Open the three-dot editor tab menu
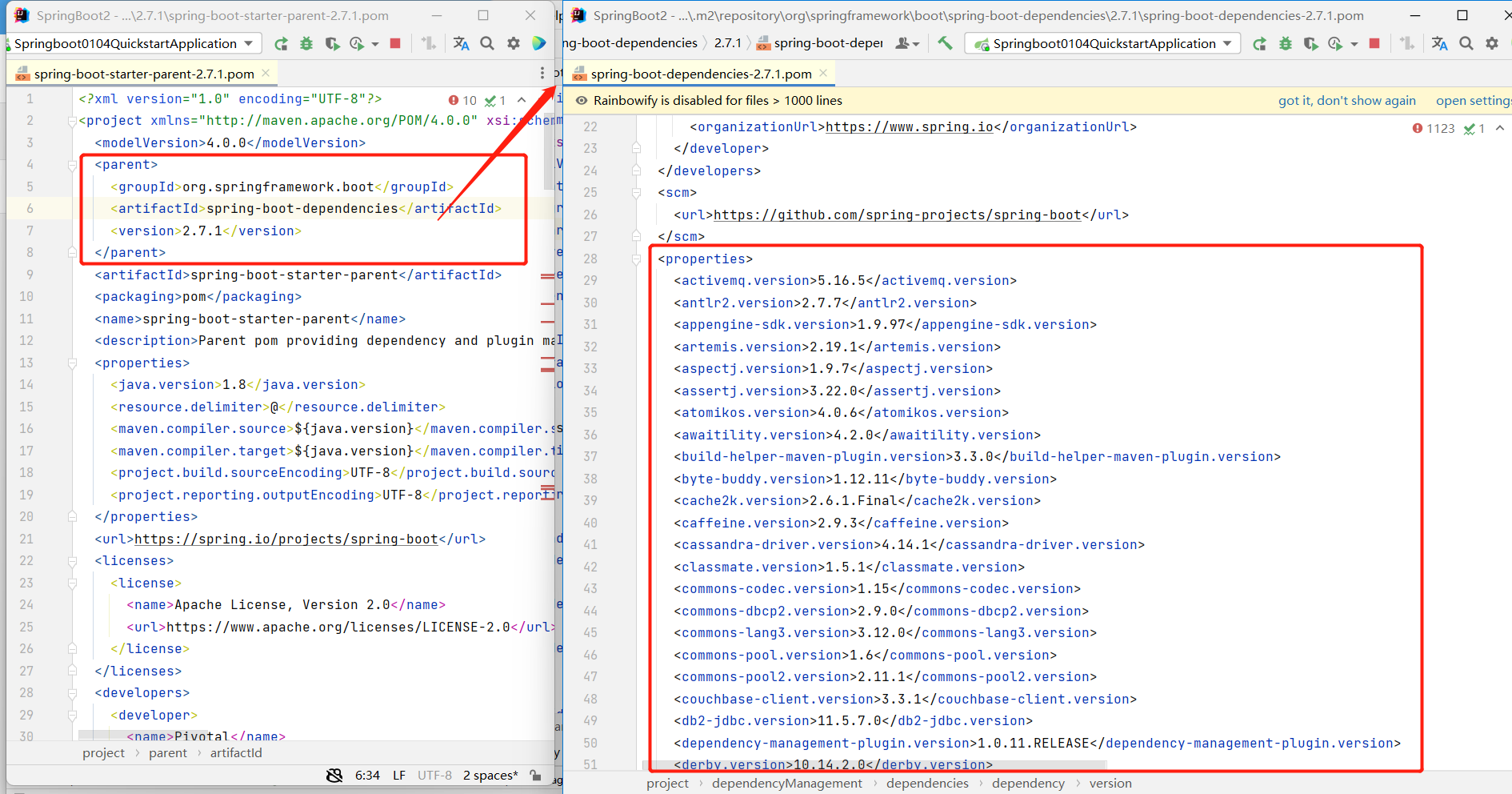This screenshot has height=794, width=1512. pyautogui.click(x=542, y=72)
